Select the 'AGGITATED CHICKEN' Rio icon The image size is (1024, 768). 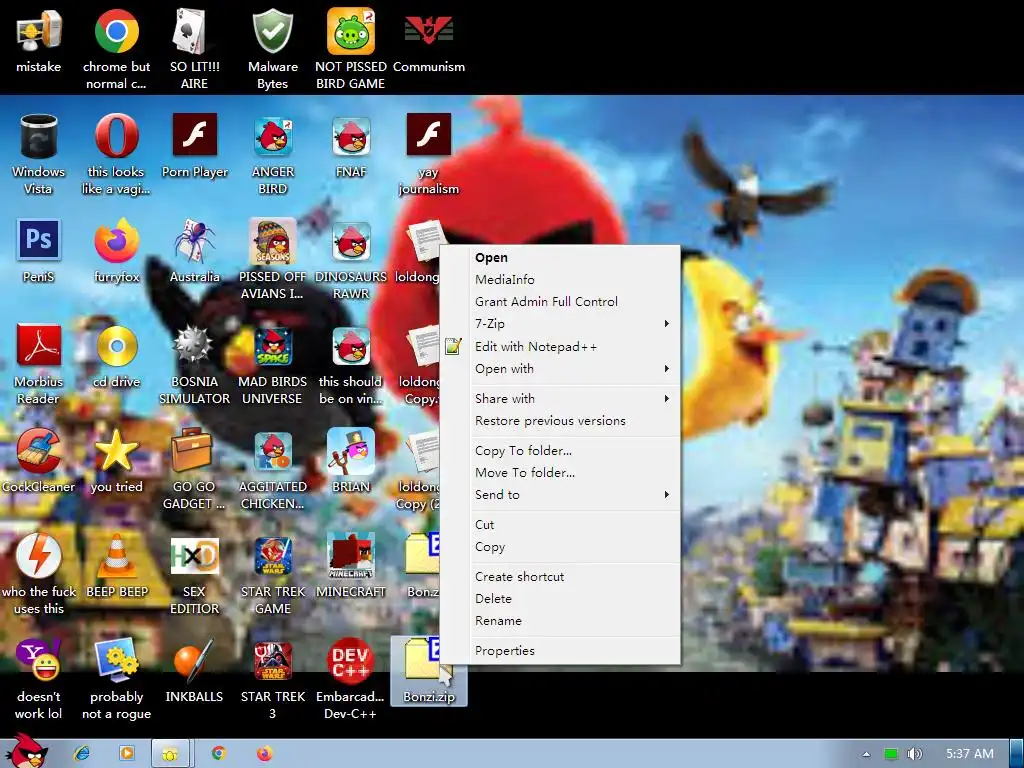(x=273, y=451)
